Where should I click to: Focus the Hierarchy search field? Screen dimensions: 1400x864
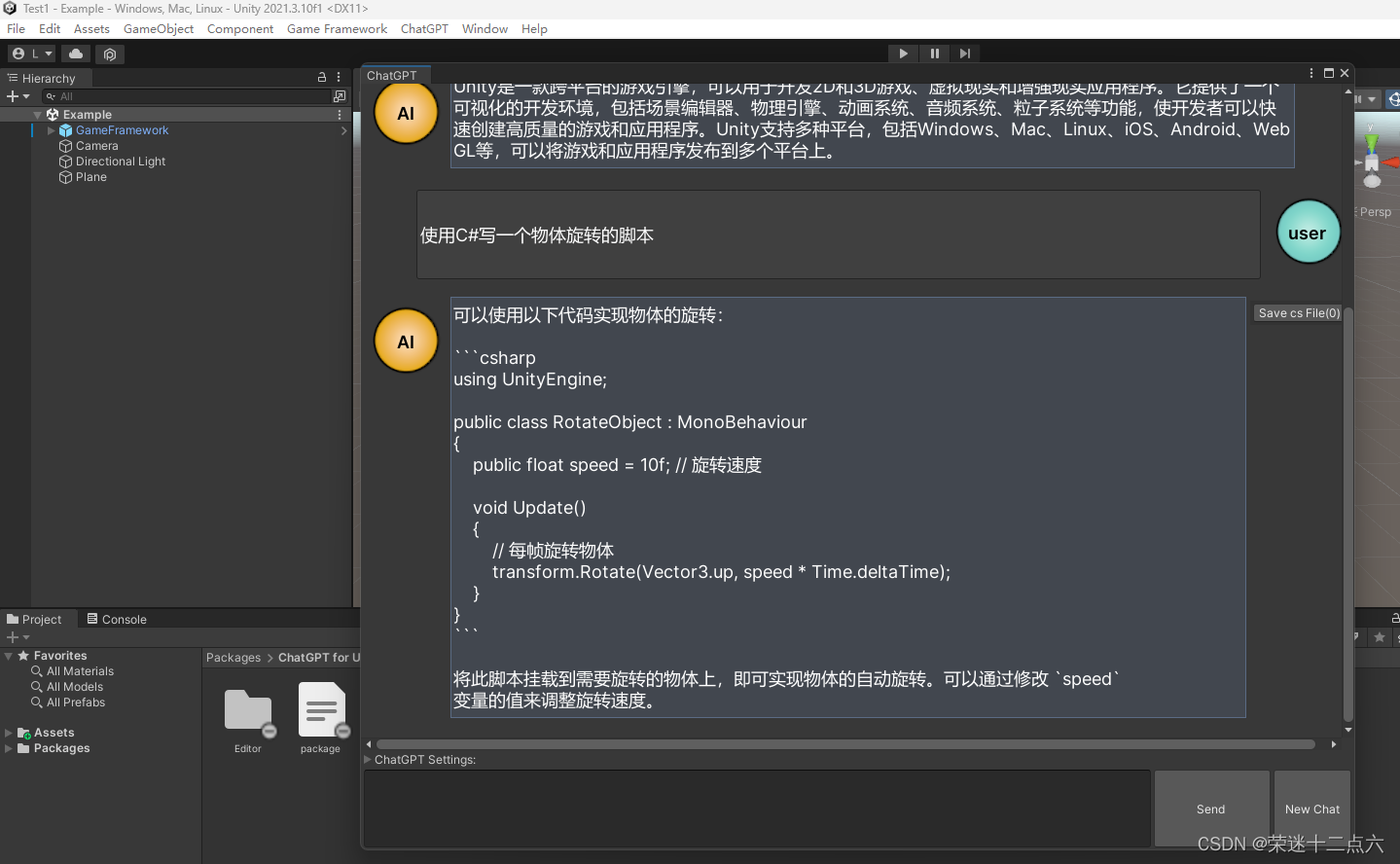tap(187, 96)
